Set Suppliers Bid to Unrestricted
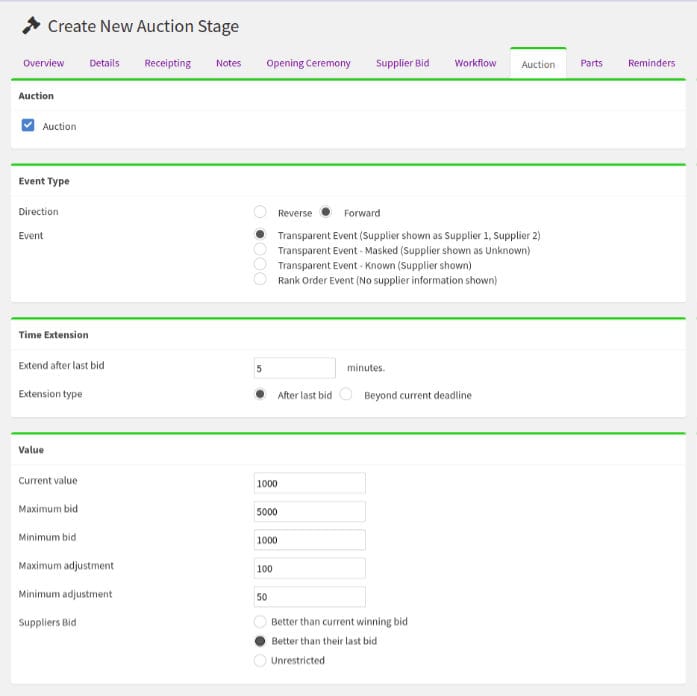This screenshot has width=697, height=696. click(x=260, y=660)
